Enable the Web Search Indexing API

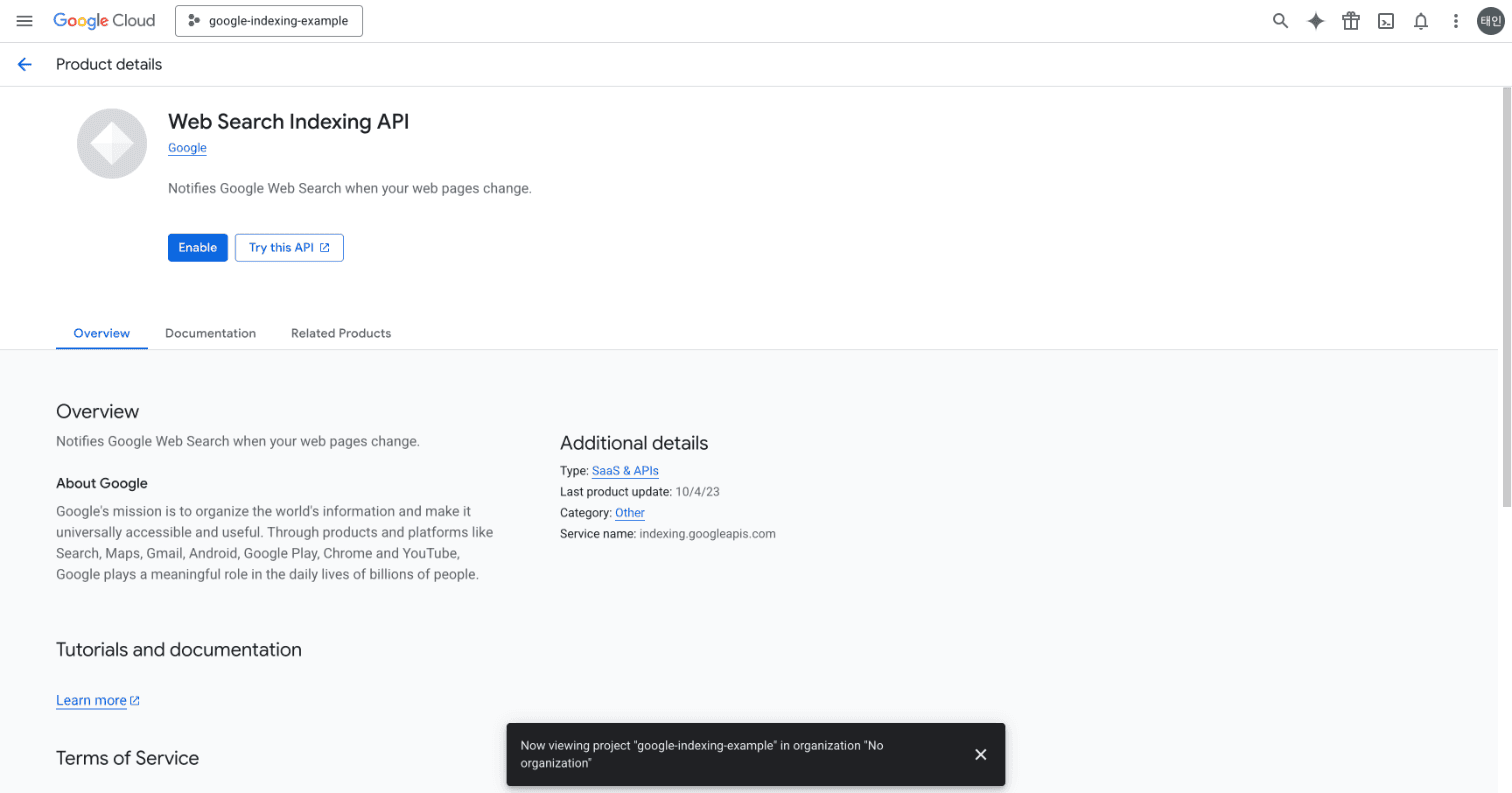pyautogui.click(x=198, y=248)
